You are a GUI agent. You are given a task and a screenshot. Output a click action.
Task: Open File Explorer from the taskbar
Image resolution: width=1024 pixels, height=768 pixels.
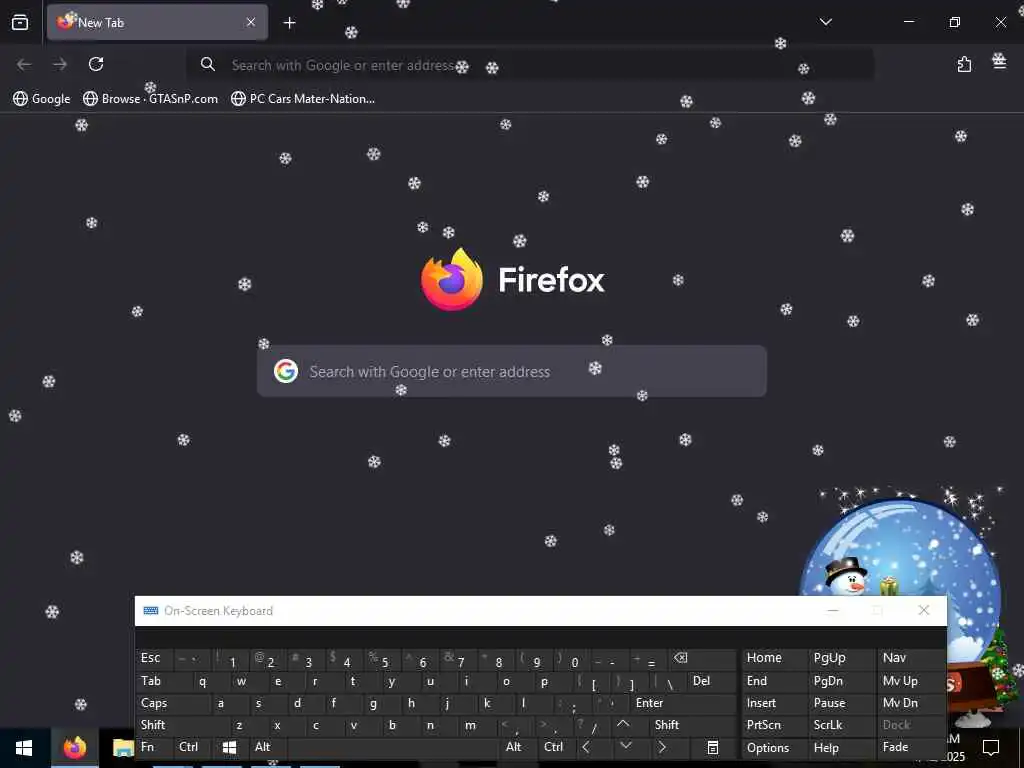pos(122,748)
